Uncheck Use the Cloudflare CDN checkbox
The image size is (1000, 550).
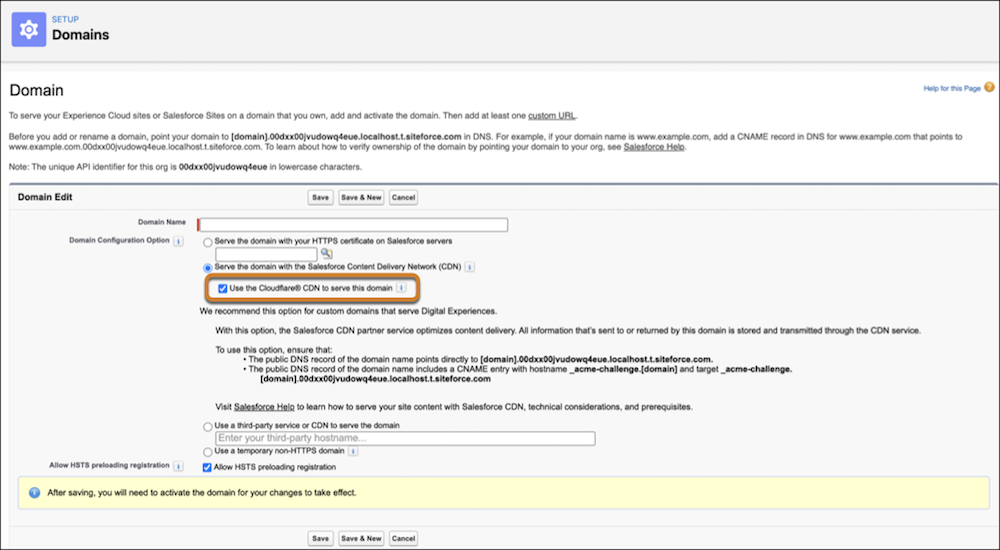coord(223,288)
